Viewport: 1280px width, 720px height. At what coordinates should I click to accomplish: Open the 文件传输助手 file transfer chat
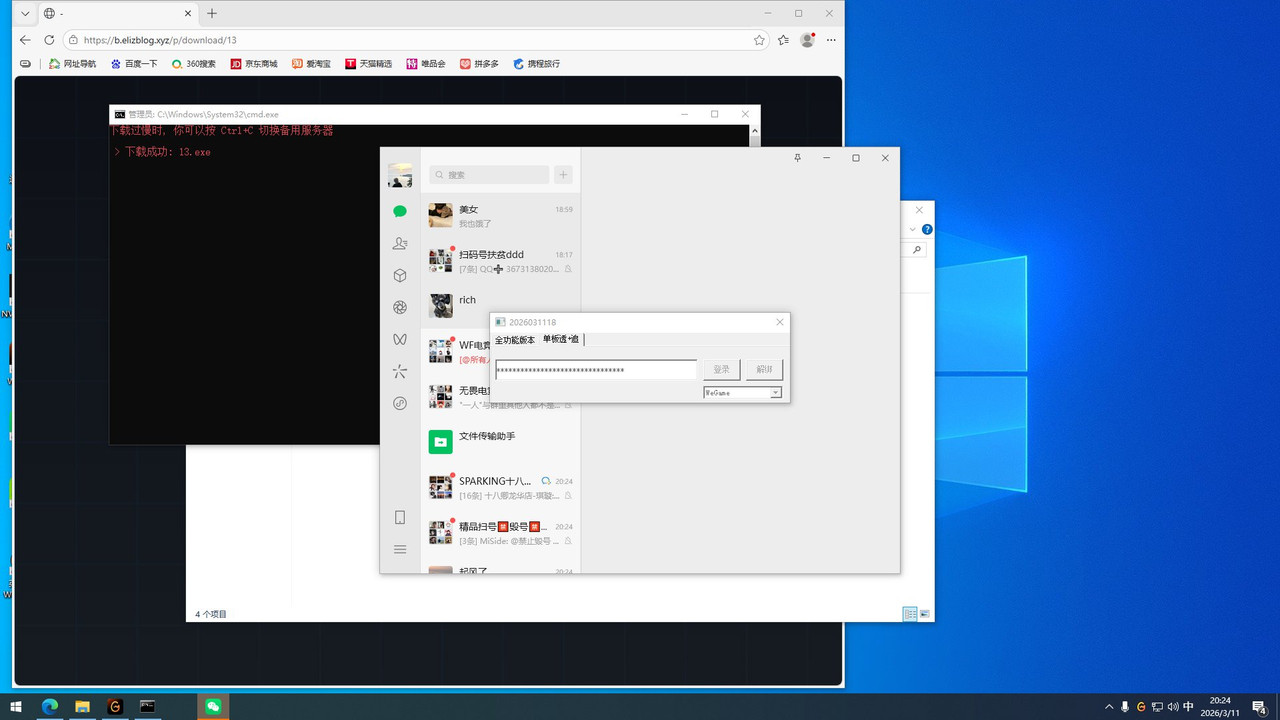tap(501, 442)
